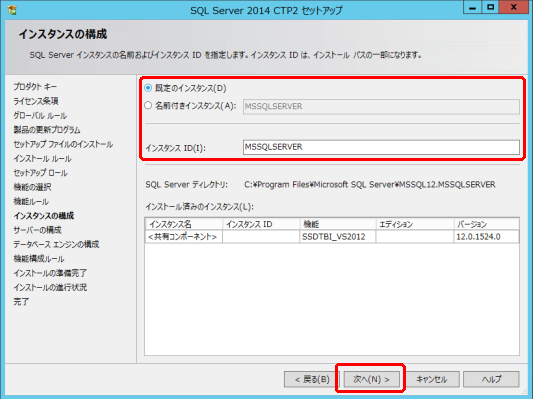Maximize the setup window

point(491,8)
